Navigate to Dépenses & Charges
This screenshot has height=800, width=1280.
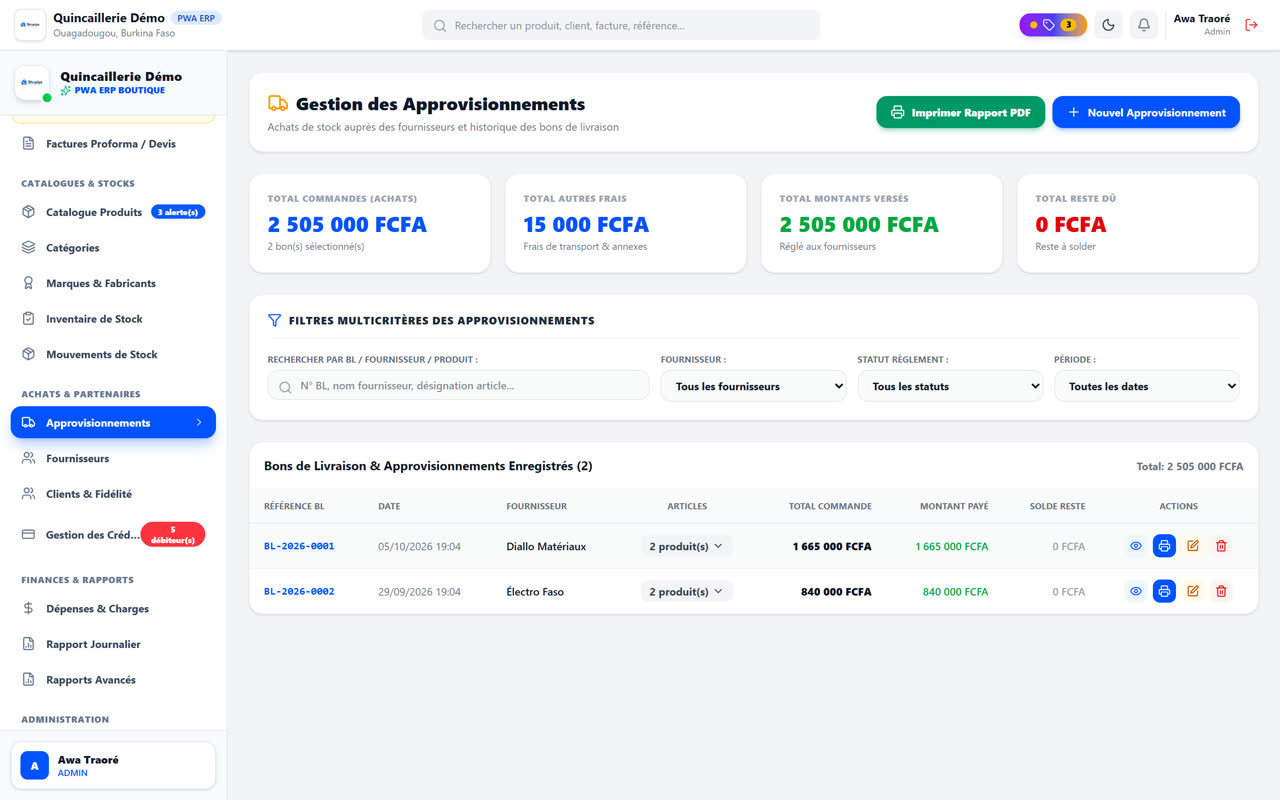(113, 609)
